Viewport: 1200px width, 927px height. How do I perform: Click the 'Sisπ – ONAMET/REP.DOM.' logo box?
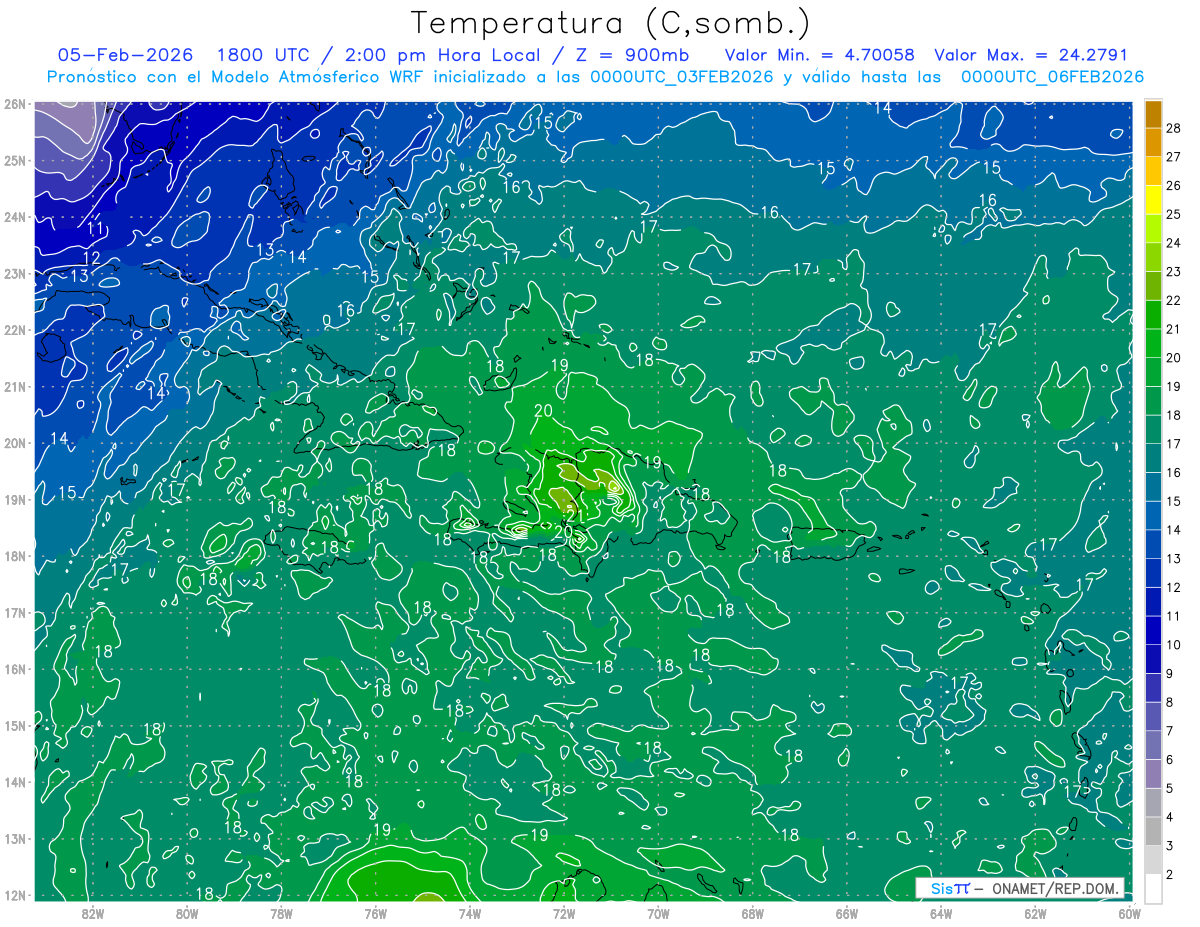1020,889
